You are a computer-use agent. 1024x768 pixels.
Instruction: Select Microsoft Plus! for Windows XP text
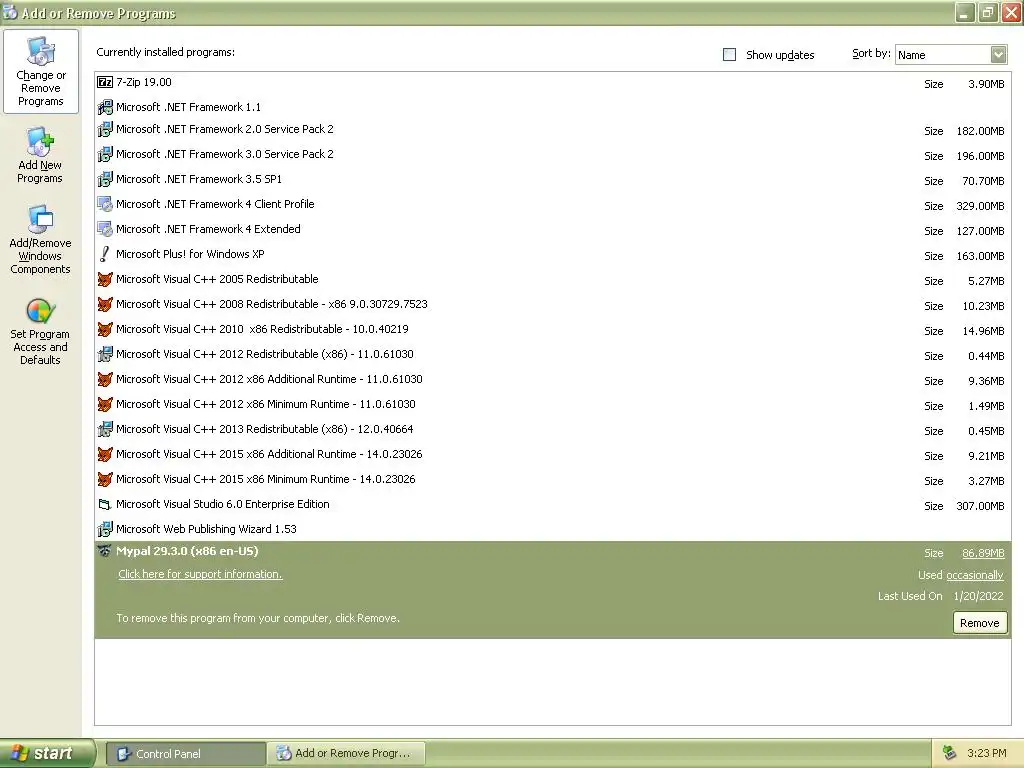click(190, 254)
